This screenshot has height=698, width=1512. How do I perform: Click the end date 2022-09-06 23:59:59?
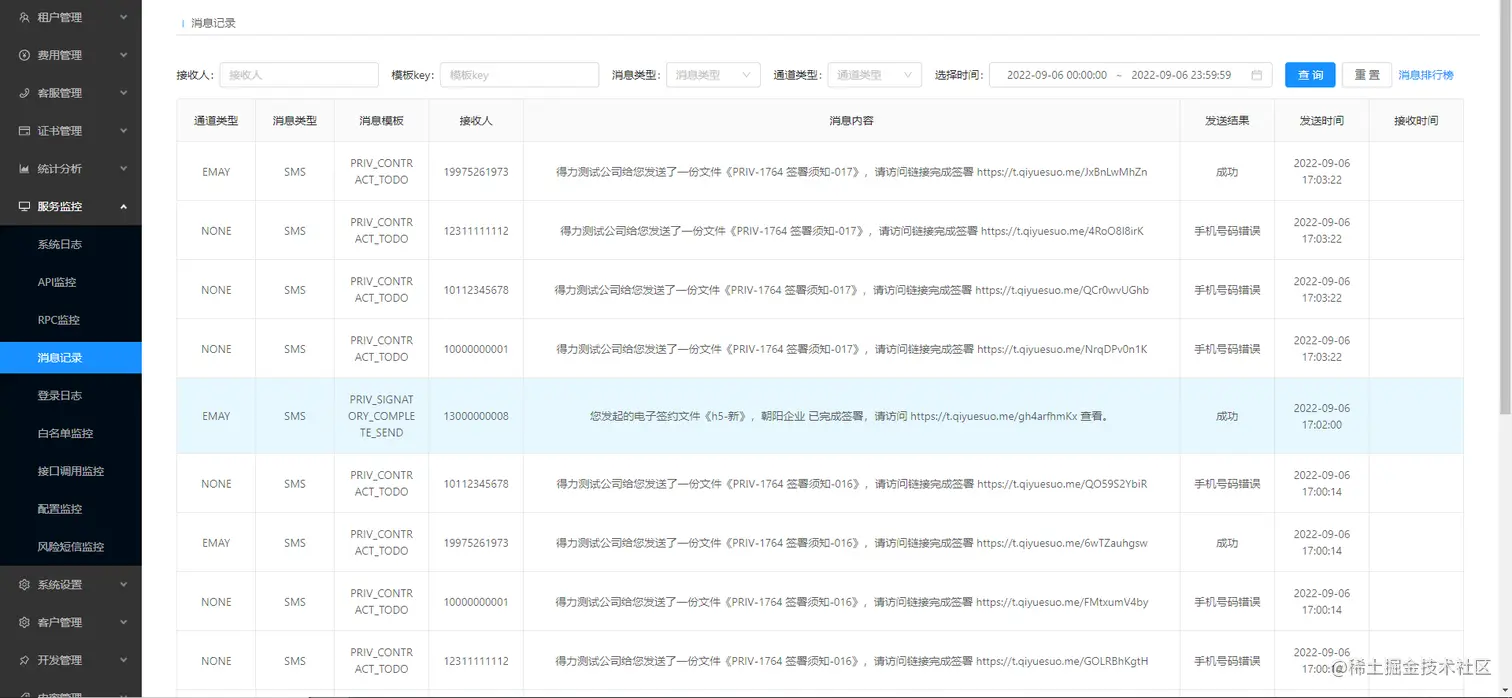(1181, 75)
